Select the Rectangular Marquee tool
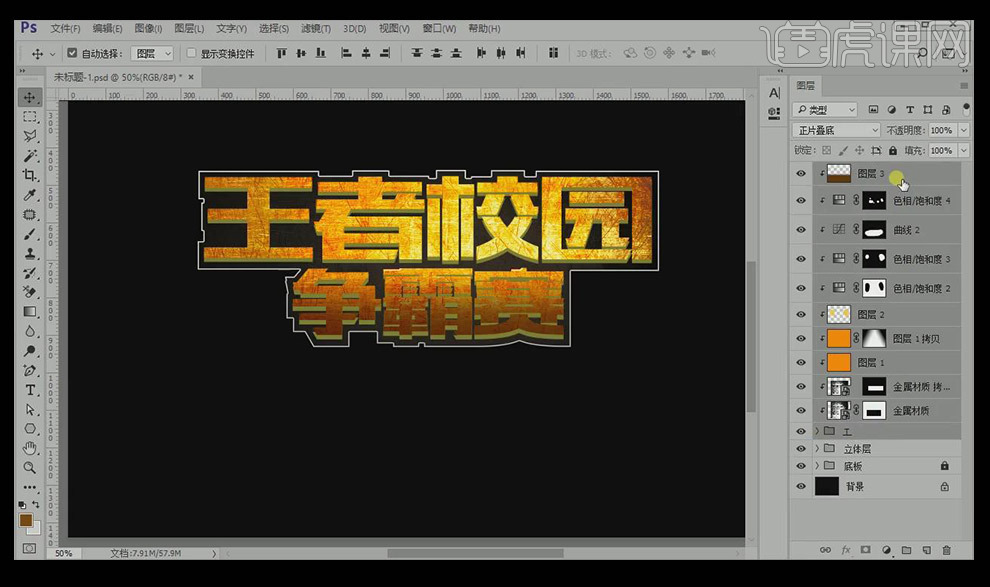990x587 pixels. click(30, 117)
